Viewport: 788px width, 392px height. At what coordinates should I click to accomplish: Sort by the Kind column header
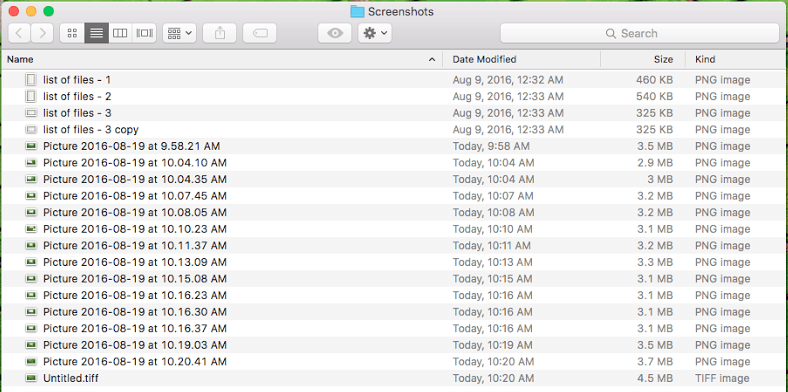click(x=736, y=59)
